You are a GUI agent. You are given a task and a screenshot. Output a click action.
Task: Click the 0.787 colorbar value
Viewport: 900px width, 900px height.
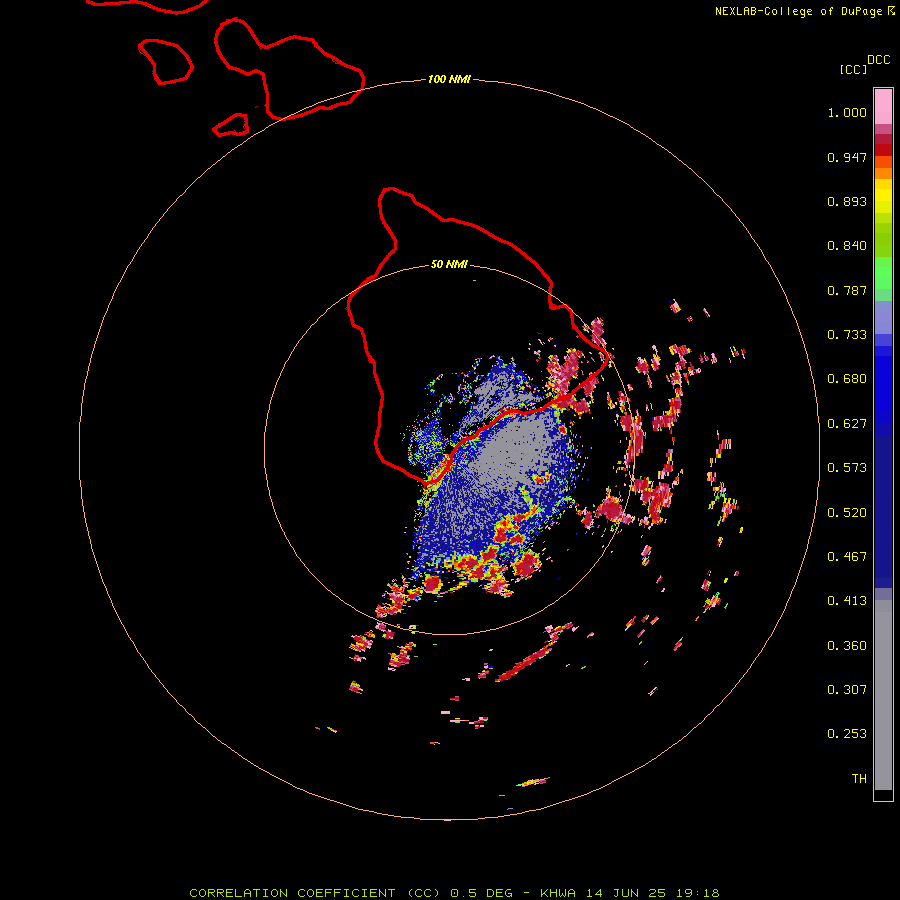coord(847,290)
